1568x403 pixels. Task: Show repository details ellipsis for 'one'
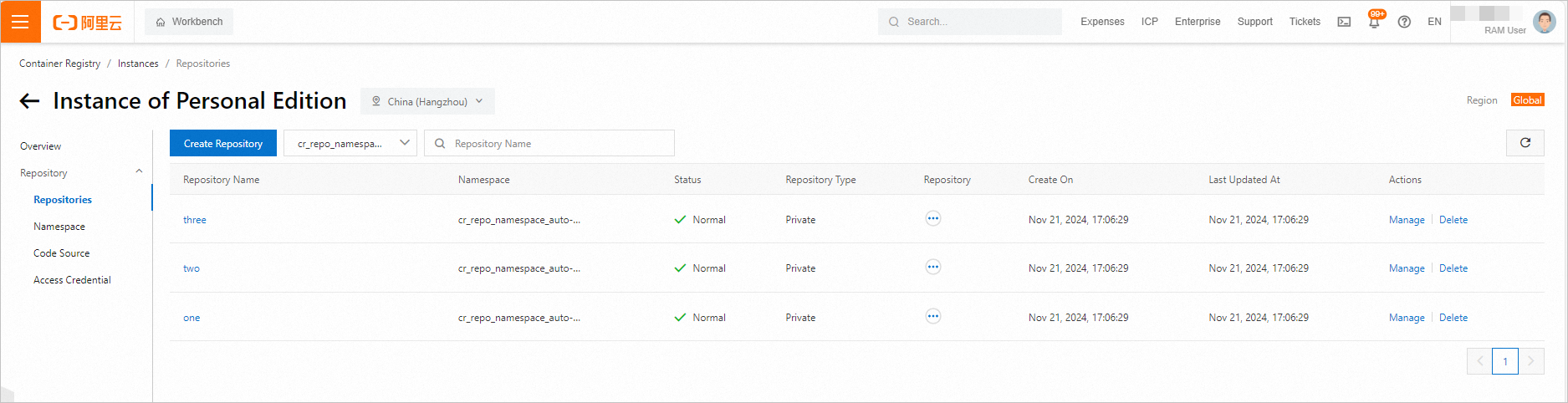click(932, 317)
